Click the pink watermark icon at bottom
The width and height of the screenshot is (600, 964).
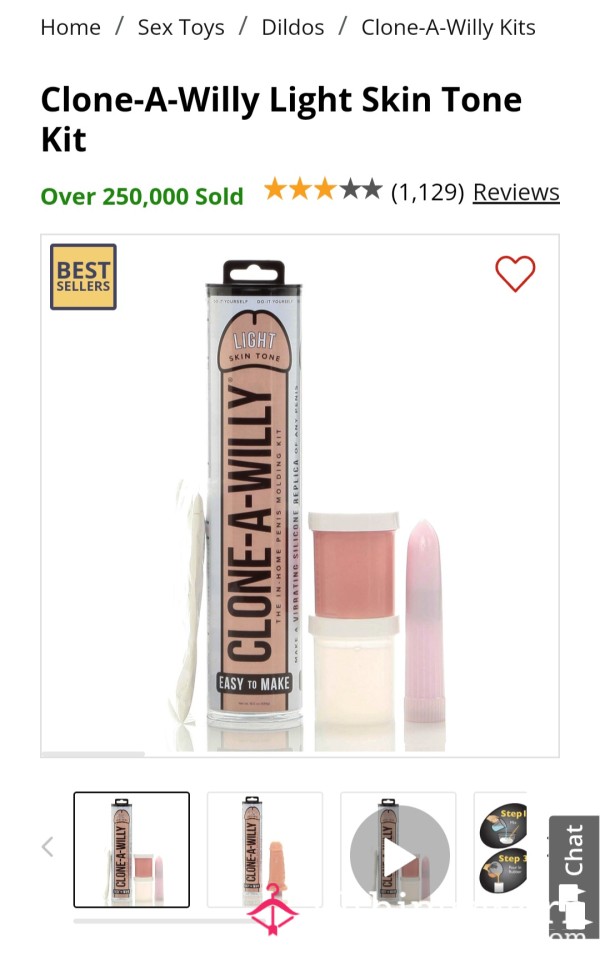(x=272, y=909)
